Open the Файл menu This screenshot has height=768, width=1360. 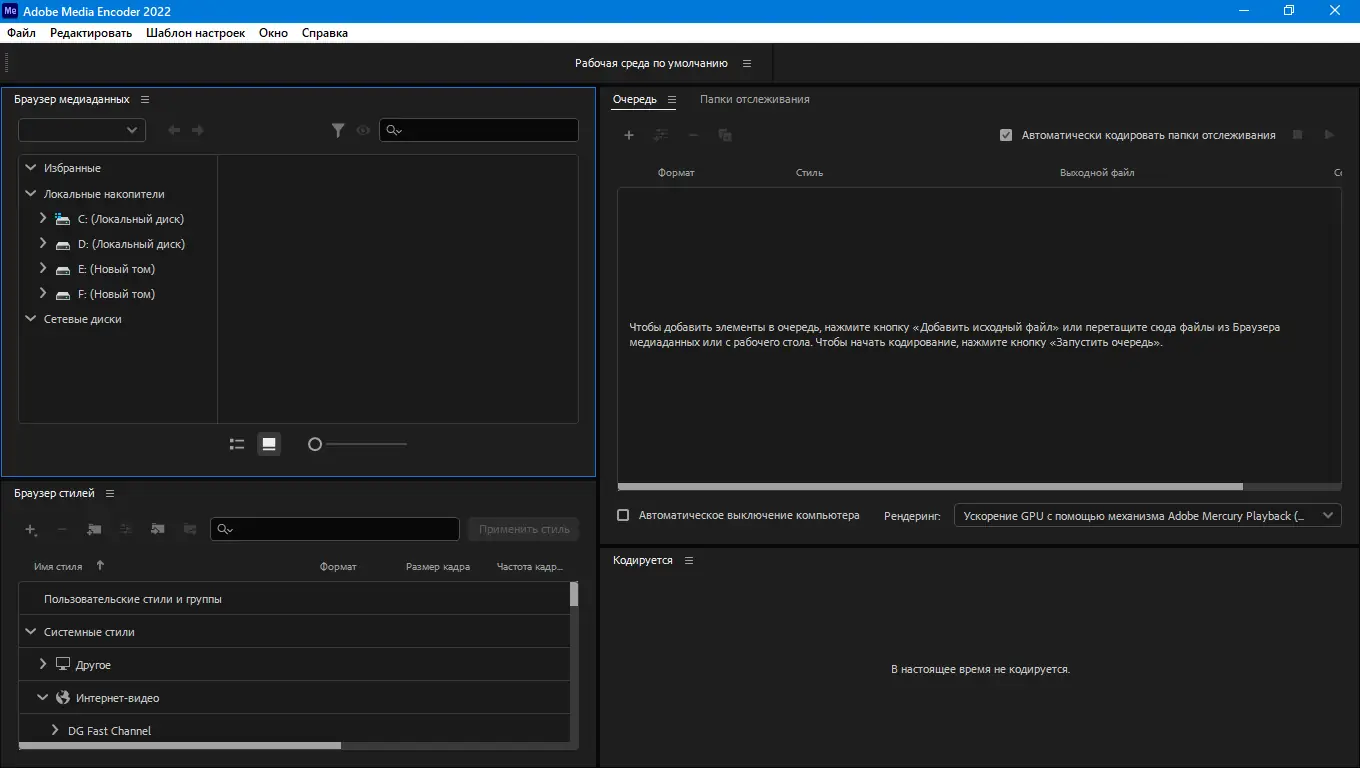tap(21, 33)
